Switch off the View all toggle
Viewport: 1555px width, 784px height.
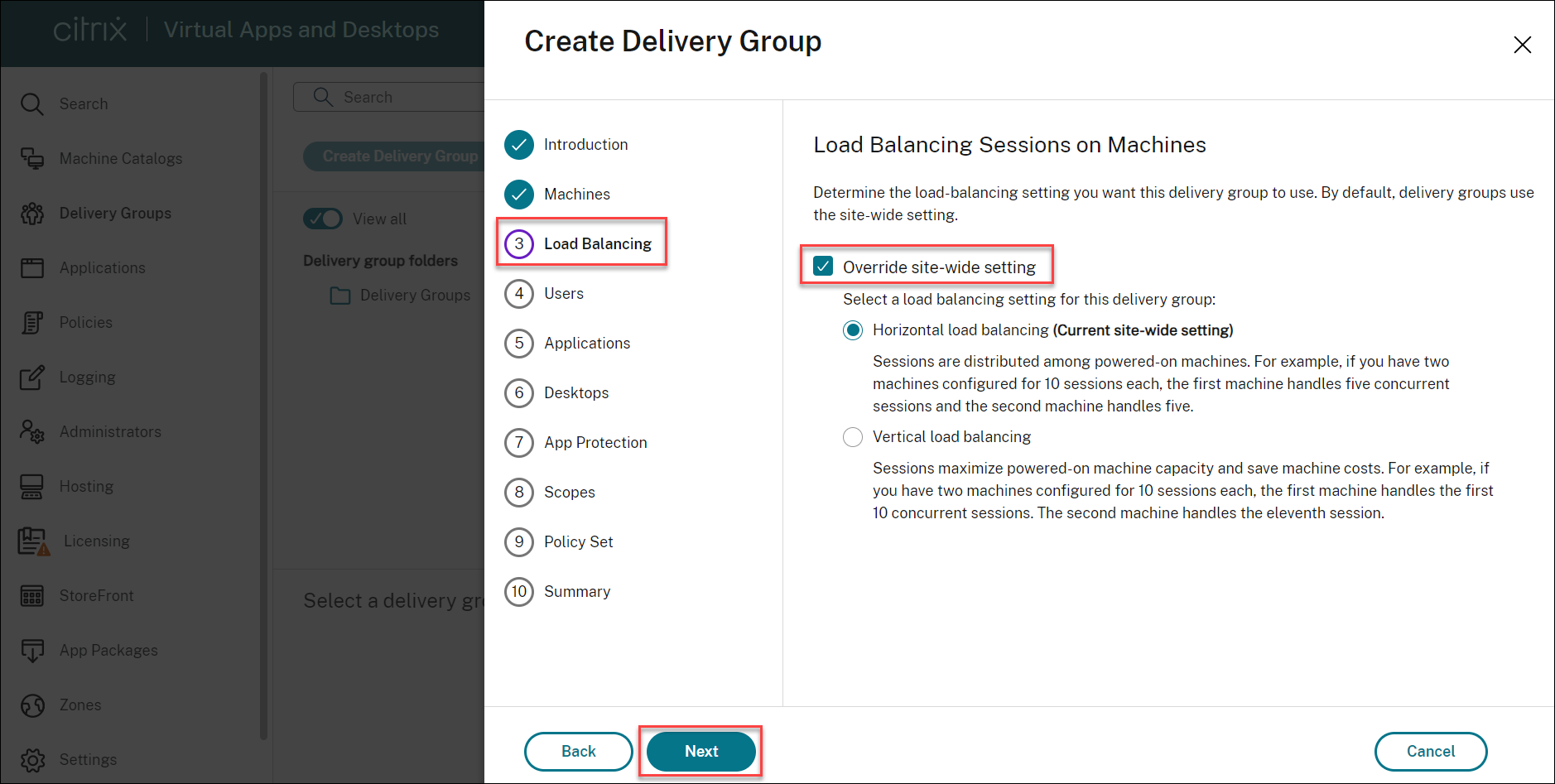click(x=323, y=219)
